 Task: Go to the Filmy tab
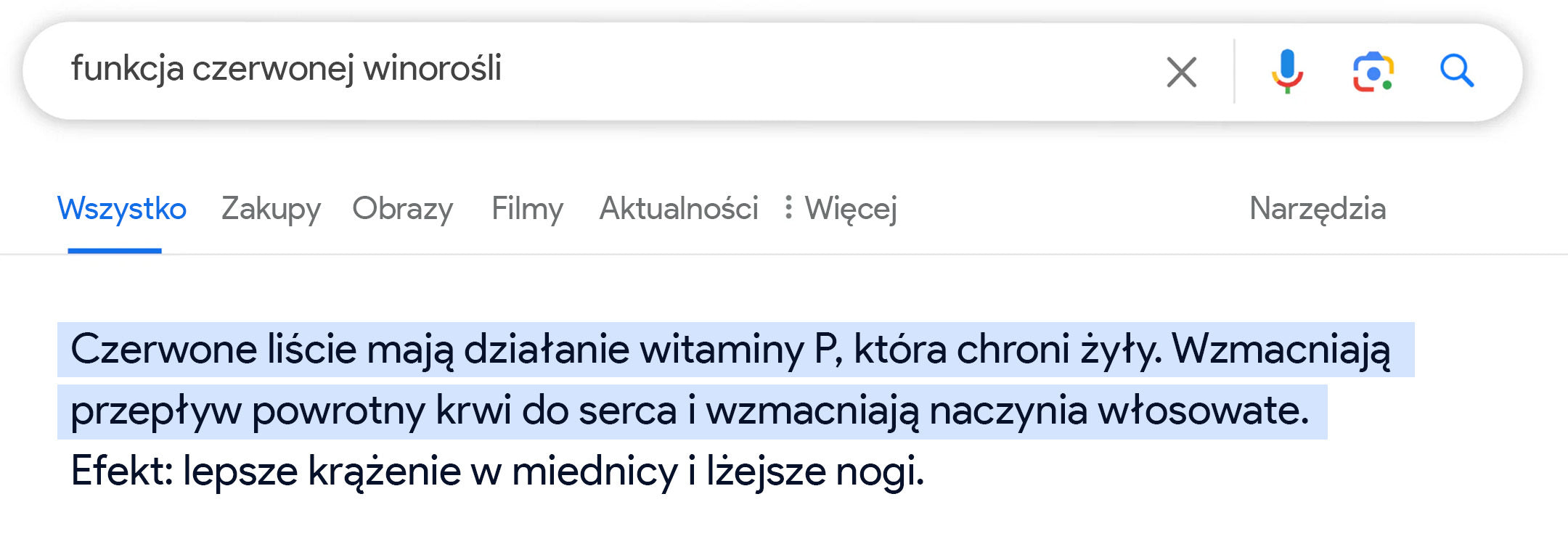coord(527,209)
